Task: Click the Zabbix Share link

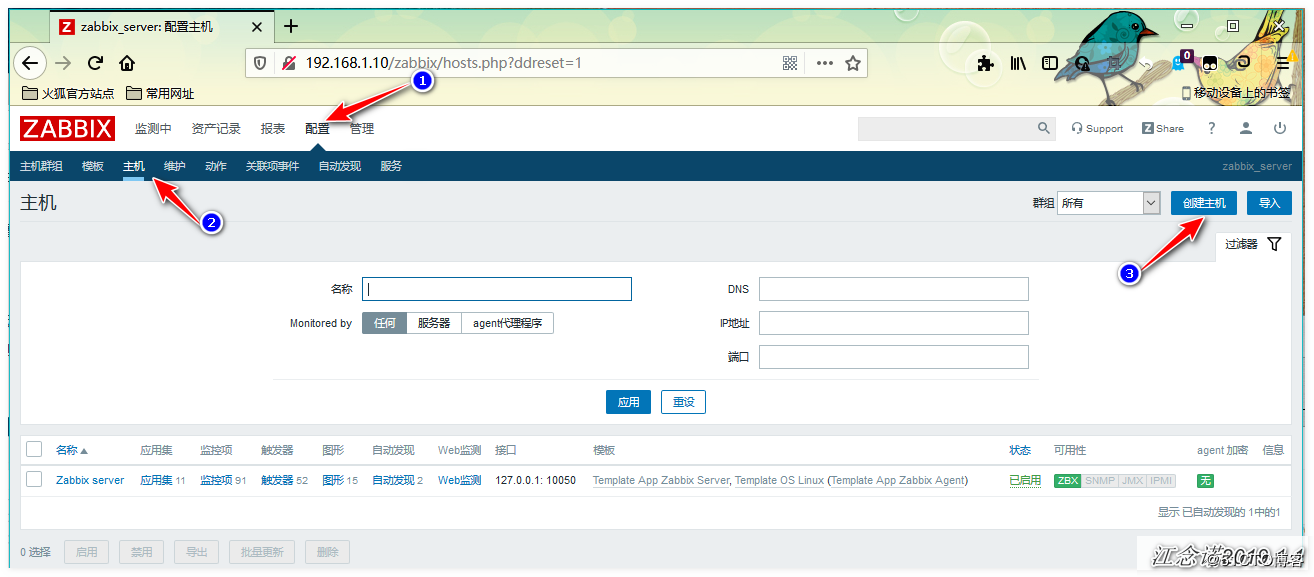Action: pyautogui.click(x=1163, y=128)
